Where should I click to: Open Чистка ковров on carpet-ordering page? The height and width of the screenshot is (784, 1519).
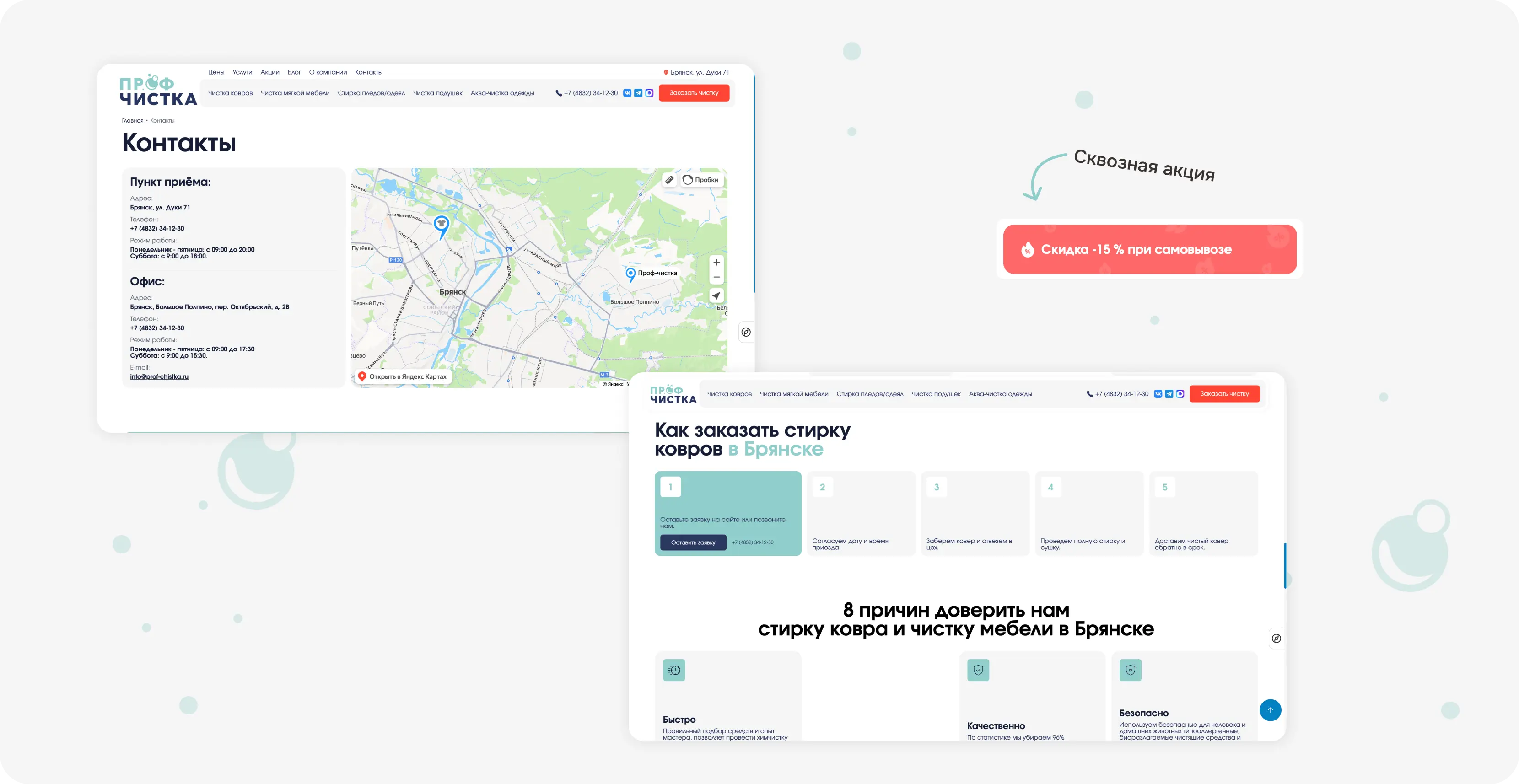(x=729, y=394)
